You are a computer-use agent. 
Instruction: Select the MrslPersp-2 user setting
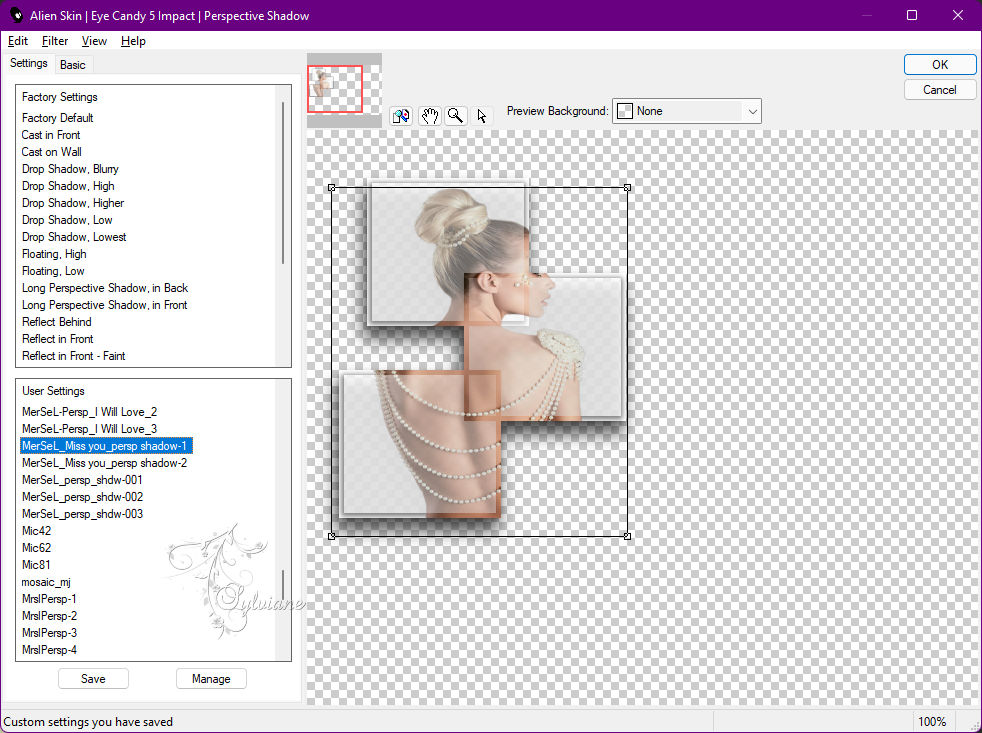[49, 615]
